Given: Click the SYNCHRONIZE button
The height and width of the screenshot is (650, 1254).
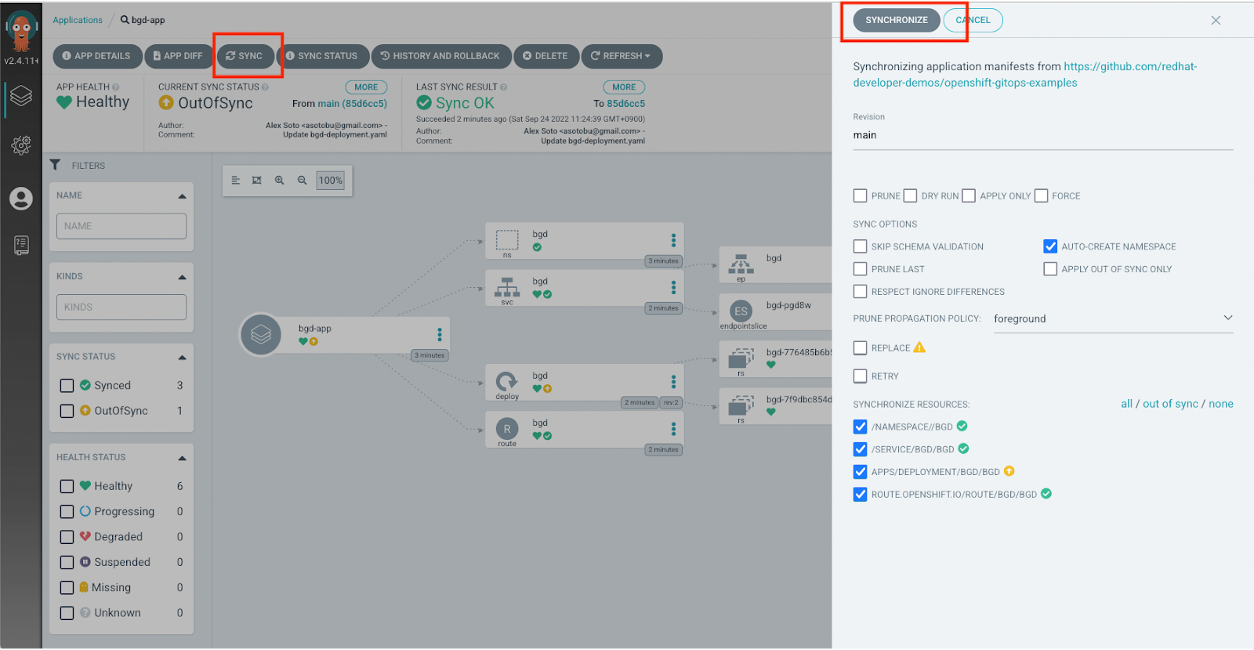Looking at the screenshot, I should pyautogui.click(x=896, y=20).
